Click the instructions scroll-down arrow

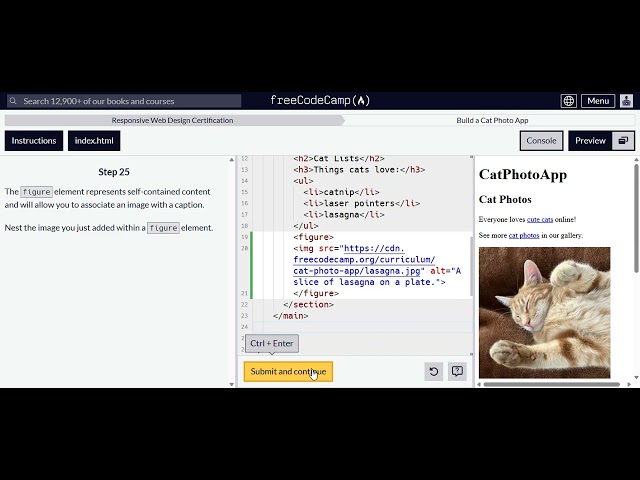tap(232, 384)
